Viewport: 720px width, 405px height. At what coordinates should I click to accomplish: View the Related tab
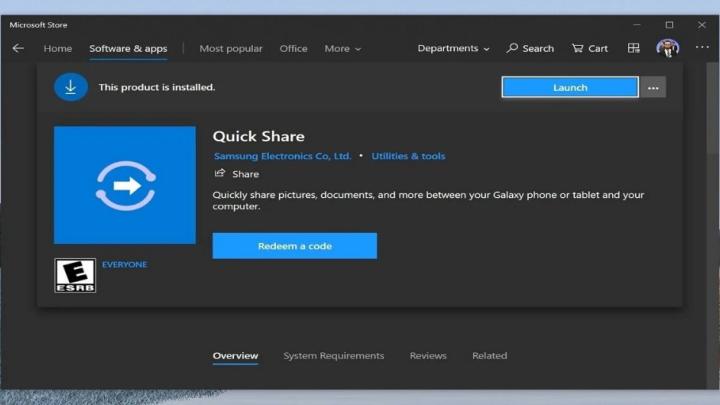coord(489,356)
